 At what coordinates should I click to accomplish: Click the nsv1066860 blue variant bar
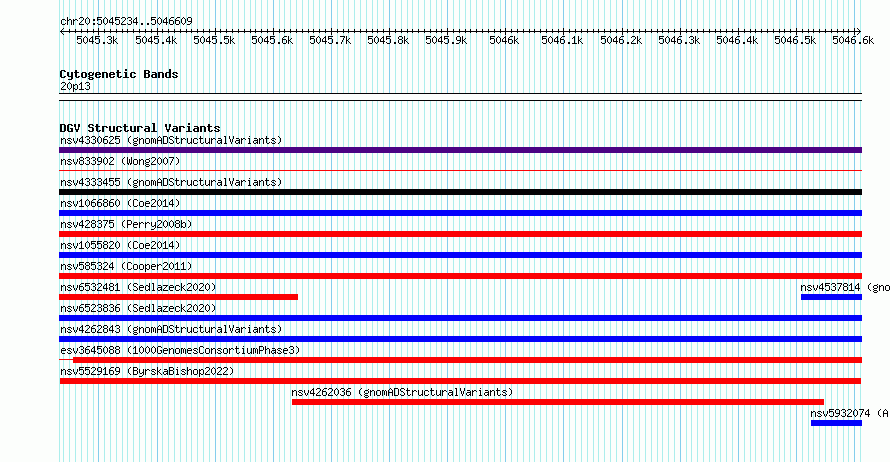[460, 213]
